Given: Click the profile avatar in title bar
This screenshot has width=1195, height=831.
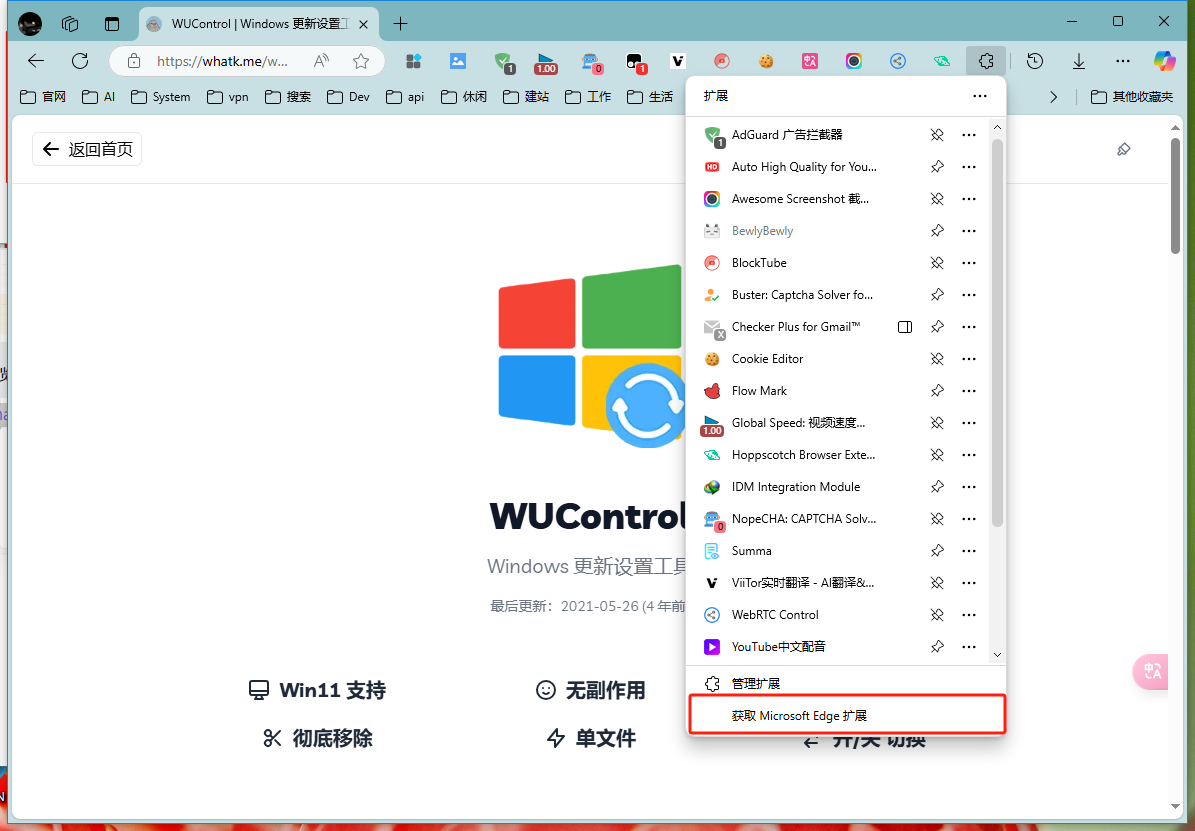Looking at the screenshot, I should click(x=30, y=24).
